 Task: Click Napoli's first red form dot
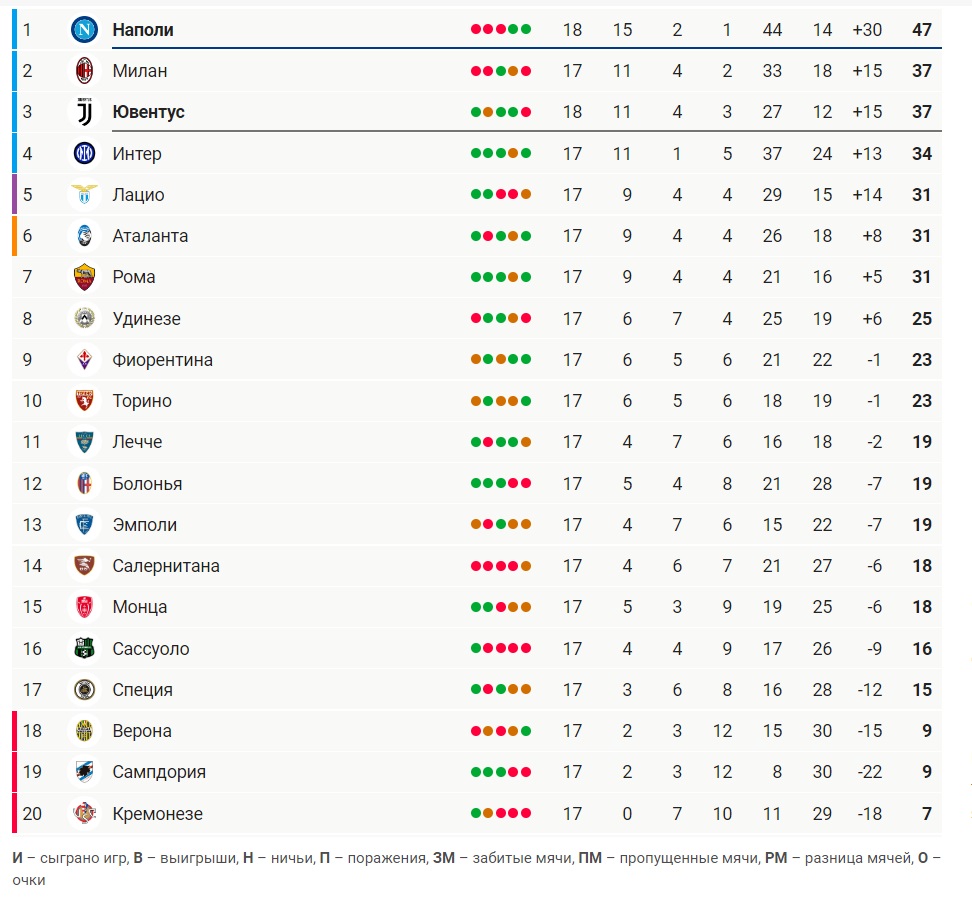[475, 29]
